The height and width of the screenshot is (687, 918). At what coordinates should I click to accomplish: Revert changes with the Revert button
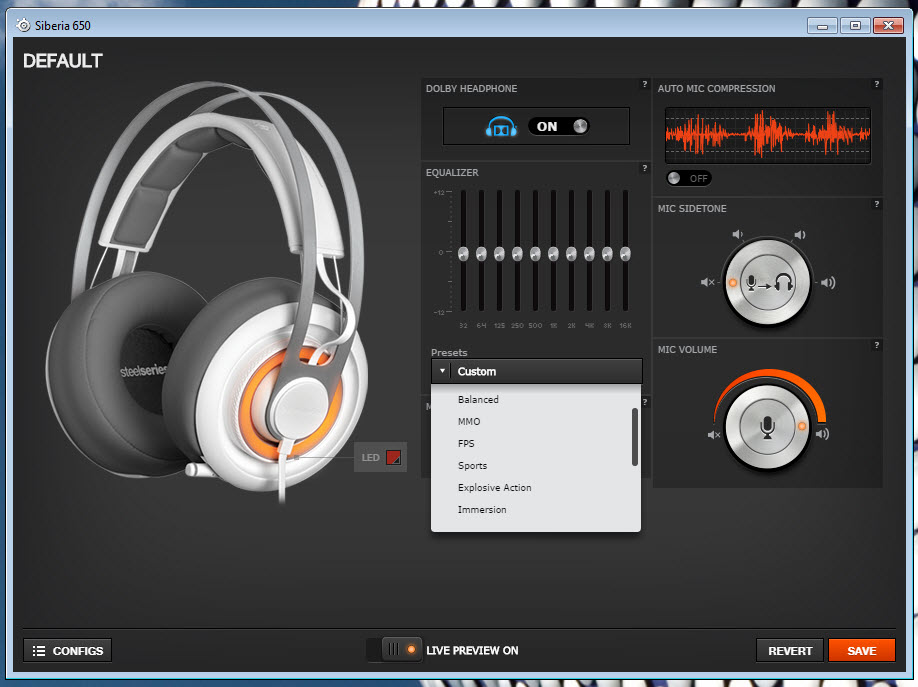pyautogui.click(x=790, y=650)
